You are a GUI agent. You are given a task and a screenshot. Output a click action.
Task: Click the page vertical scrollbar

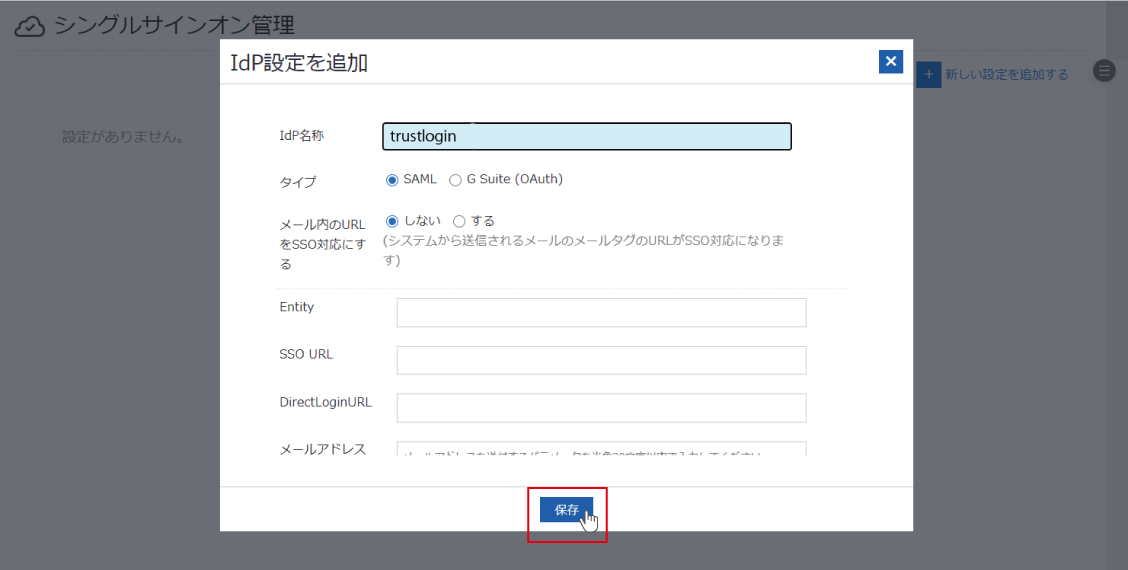pos(1116,285)
